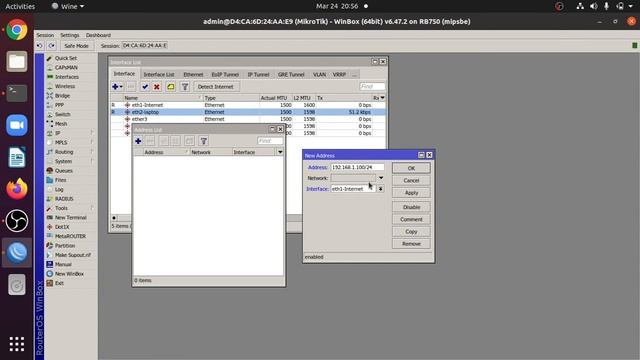
Task: Open Switch menu item
Action: 62,115
